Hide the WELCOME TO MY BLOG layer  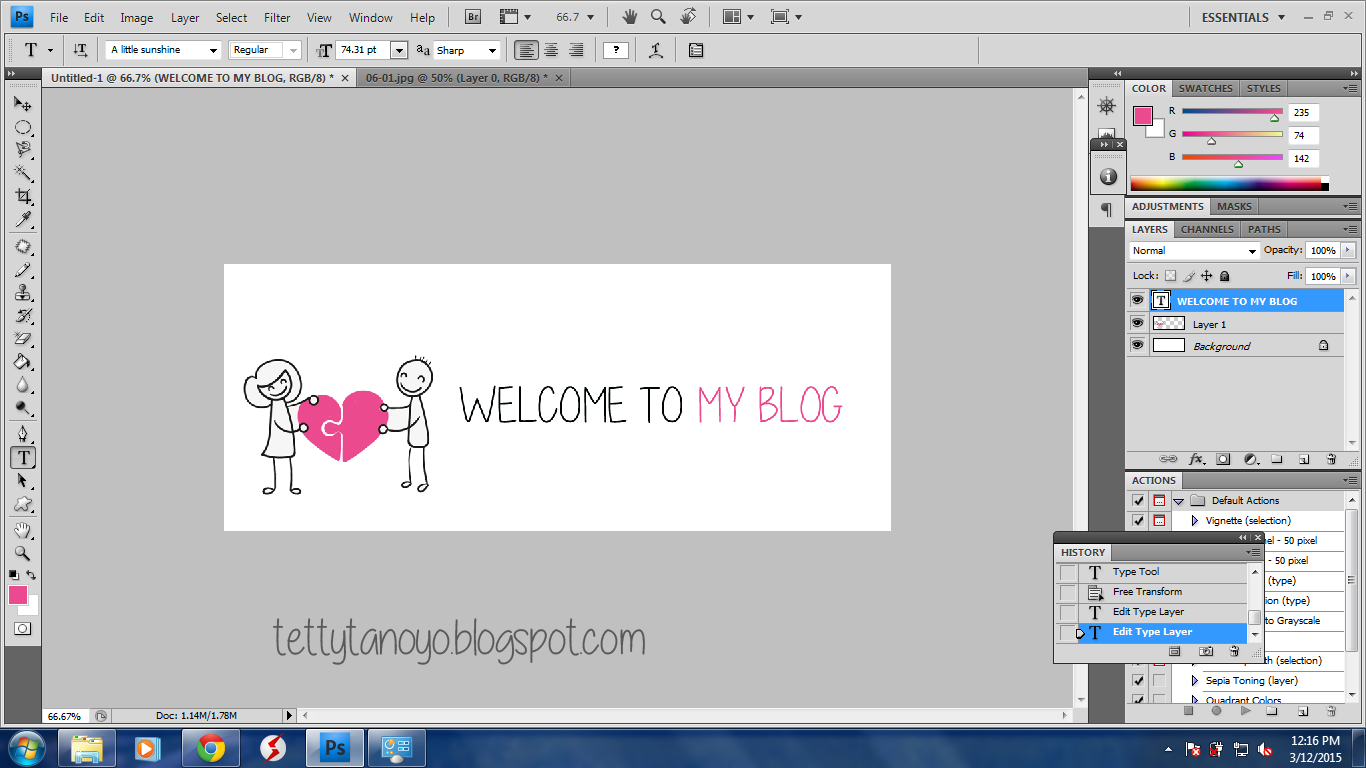[1137, 300]
